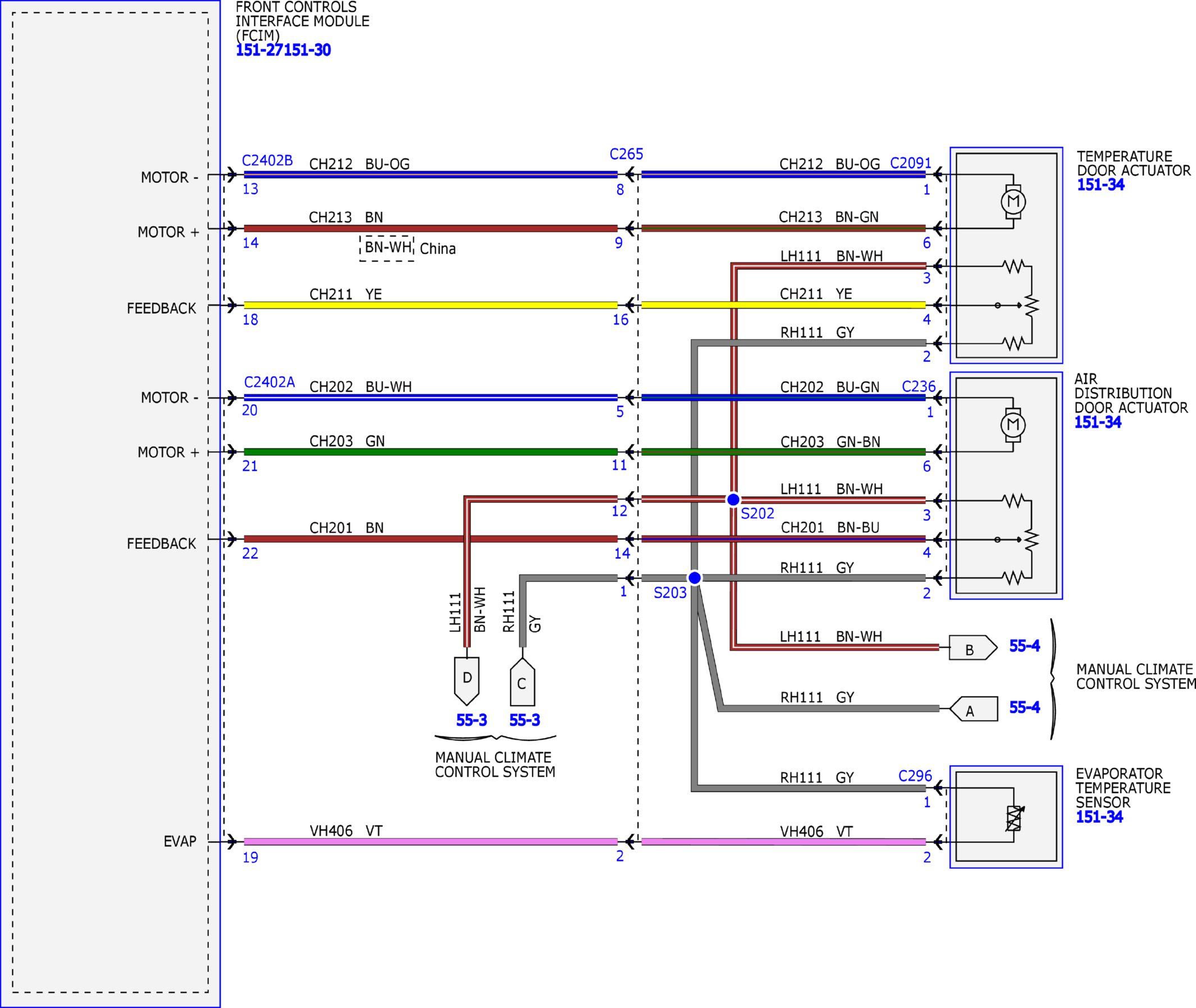Open 151-34 link beside Evaporator Temperature Sensor
1196x1008 pixels.
tap(1099, 817)
